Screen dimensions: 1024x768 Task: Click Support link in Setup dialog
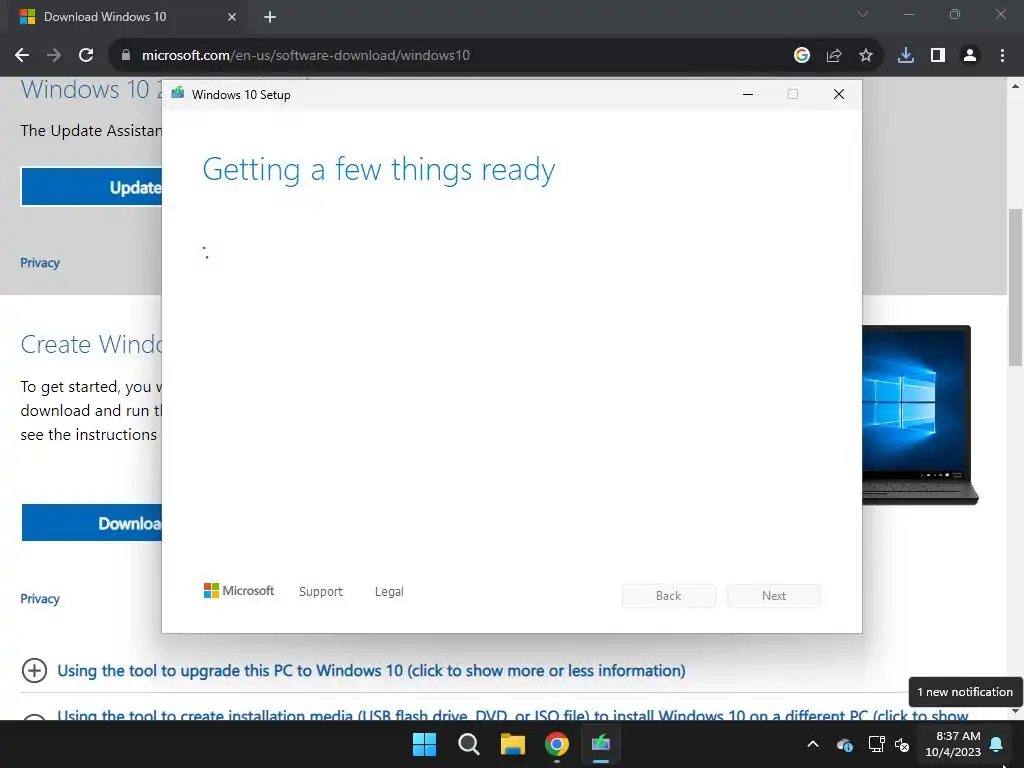click(321, 592)
